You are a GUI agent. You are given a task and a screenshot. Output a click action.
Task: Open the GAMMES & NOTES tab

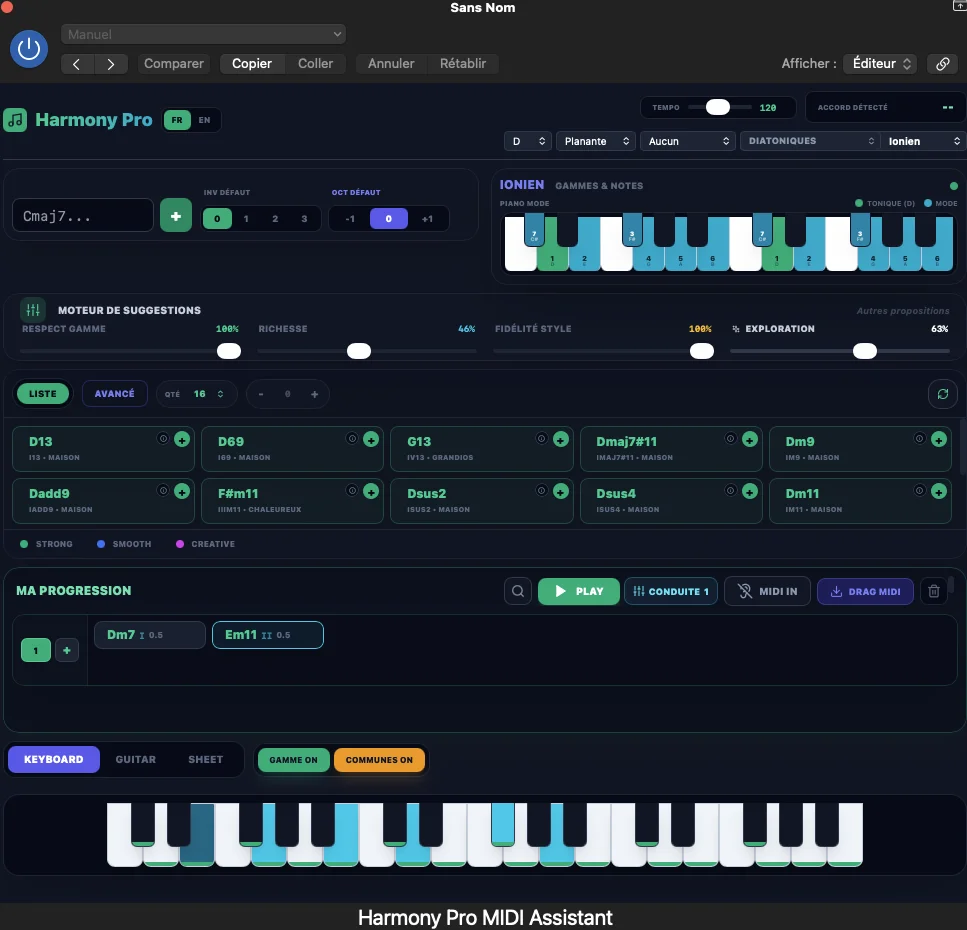[x=599, y=186]
